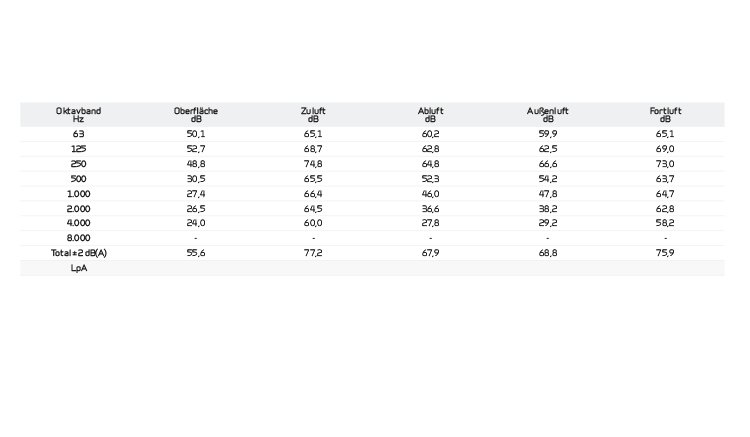
Task: Select Fortluft value 58,2 at 4.000 Hz
Action: coord(665,223)
